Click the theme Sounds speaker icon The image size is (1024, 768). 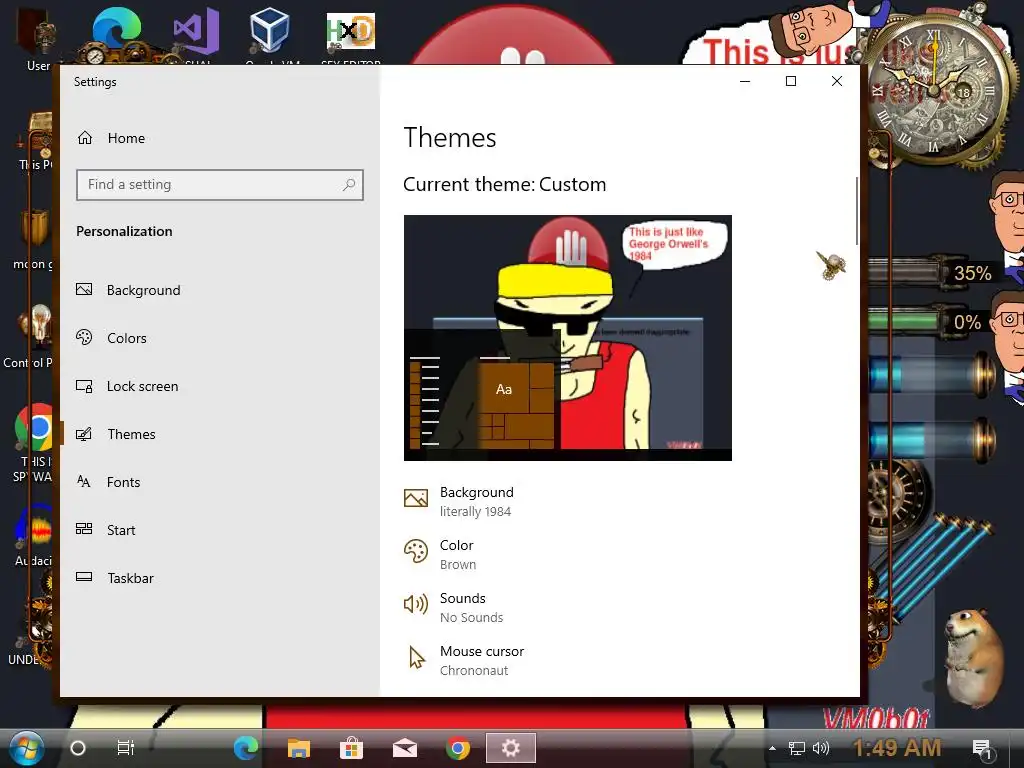coord(416,605)
